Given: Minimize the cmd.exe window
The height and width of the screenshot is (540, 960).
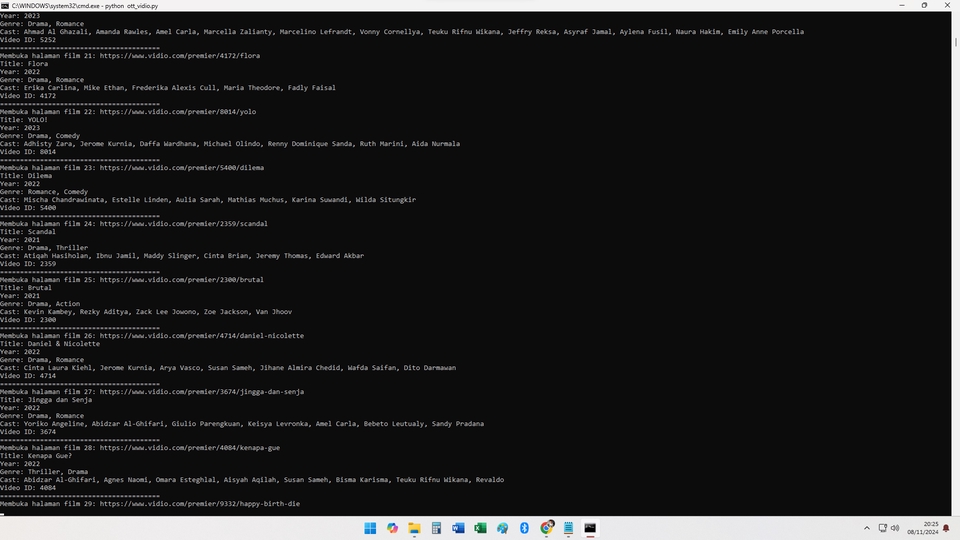Looking at the screenshot, I should point(902,6).
